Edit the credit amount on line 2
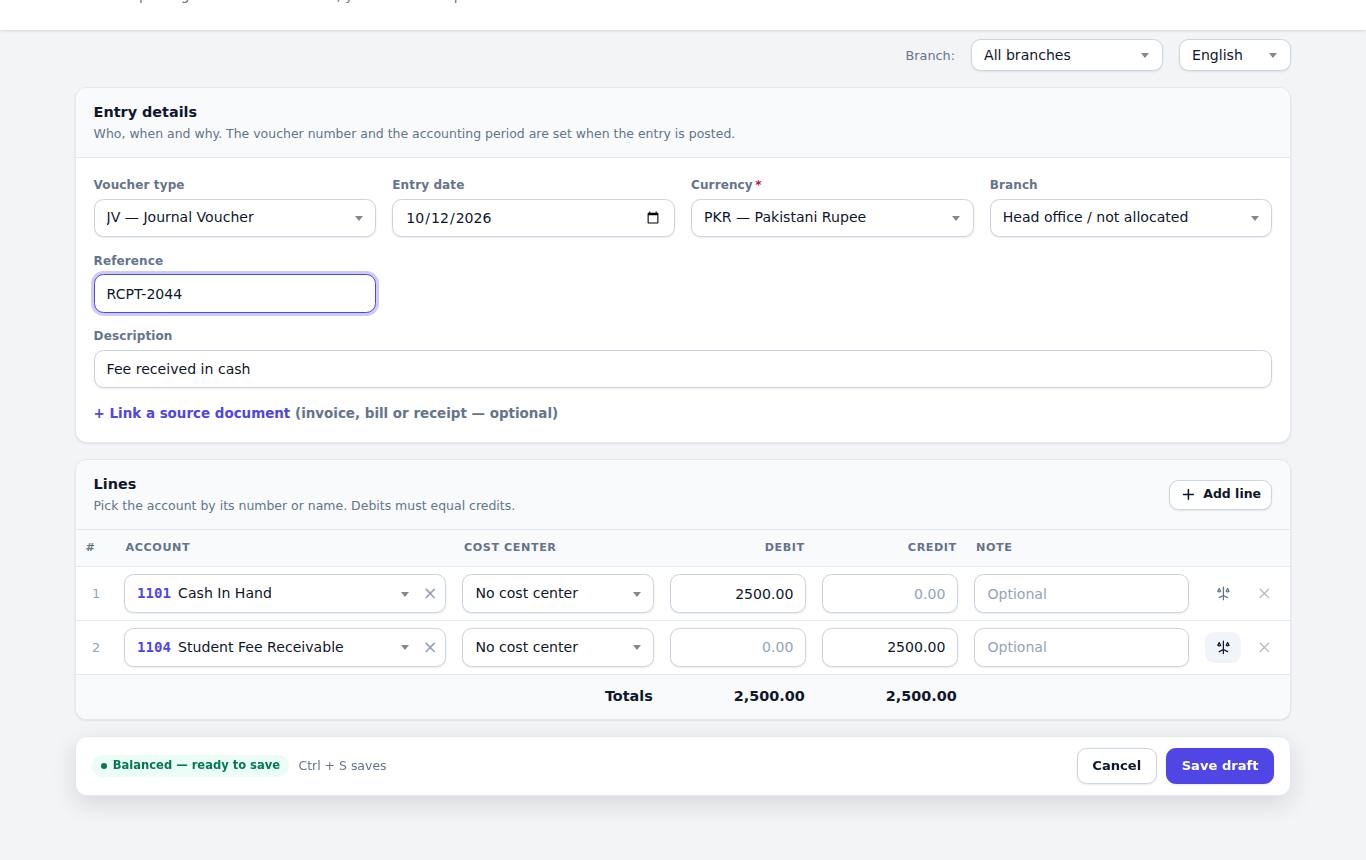 tap(889, 647)
